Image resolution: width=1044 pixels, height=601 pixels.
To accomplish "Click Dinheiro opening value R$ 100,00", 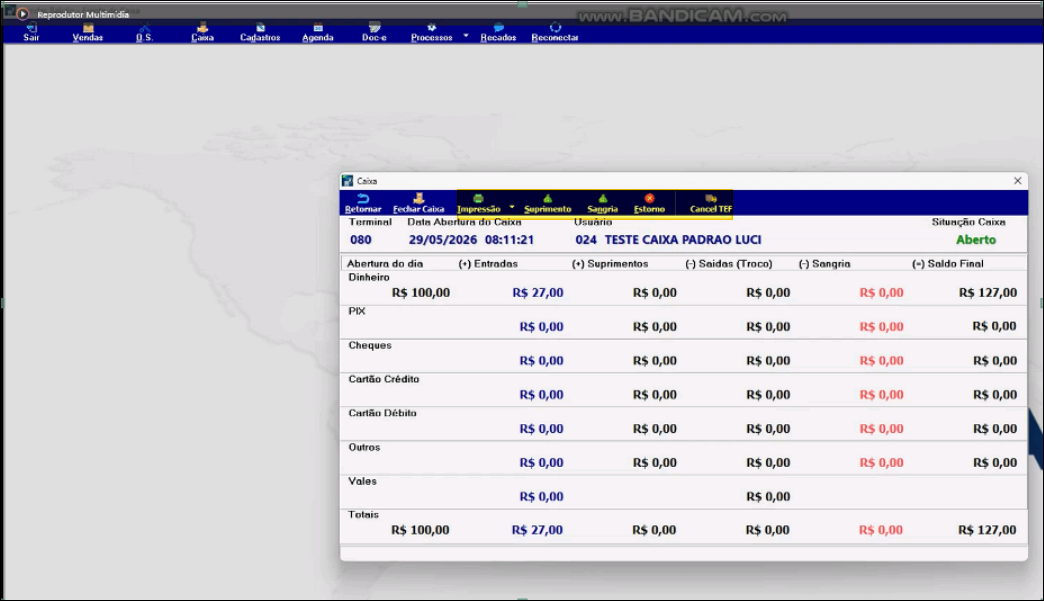I will 421,292.
